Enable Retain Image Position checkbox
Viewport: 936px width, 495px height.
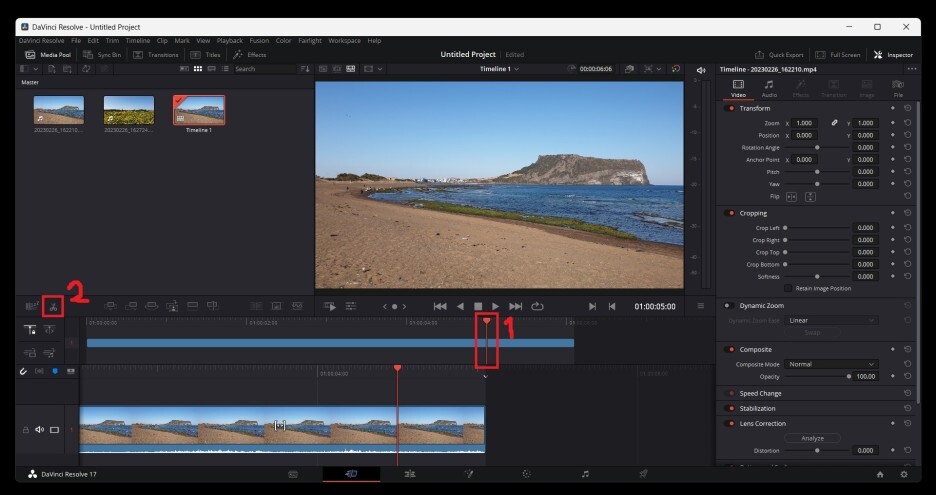click(788, 288)
